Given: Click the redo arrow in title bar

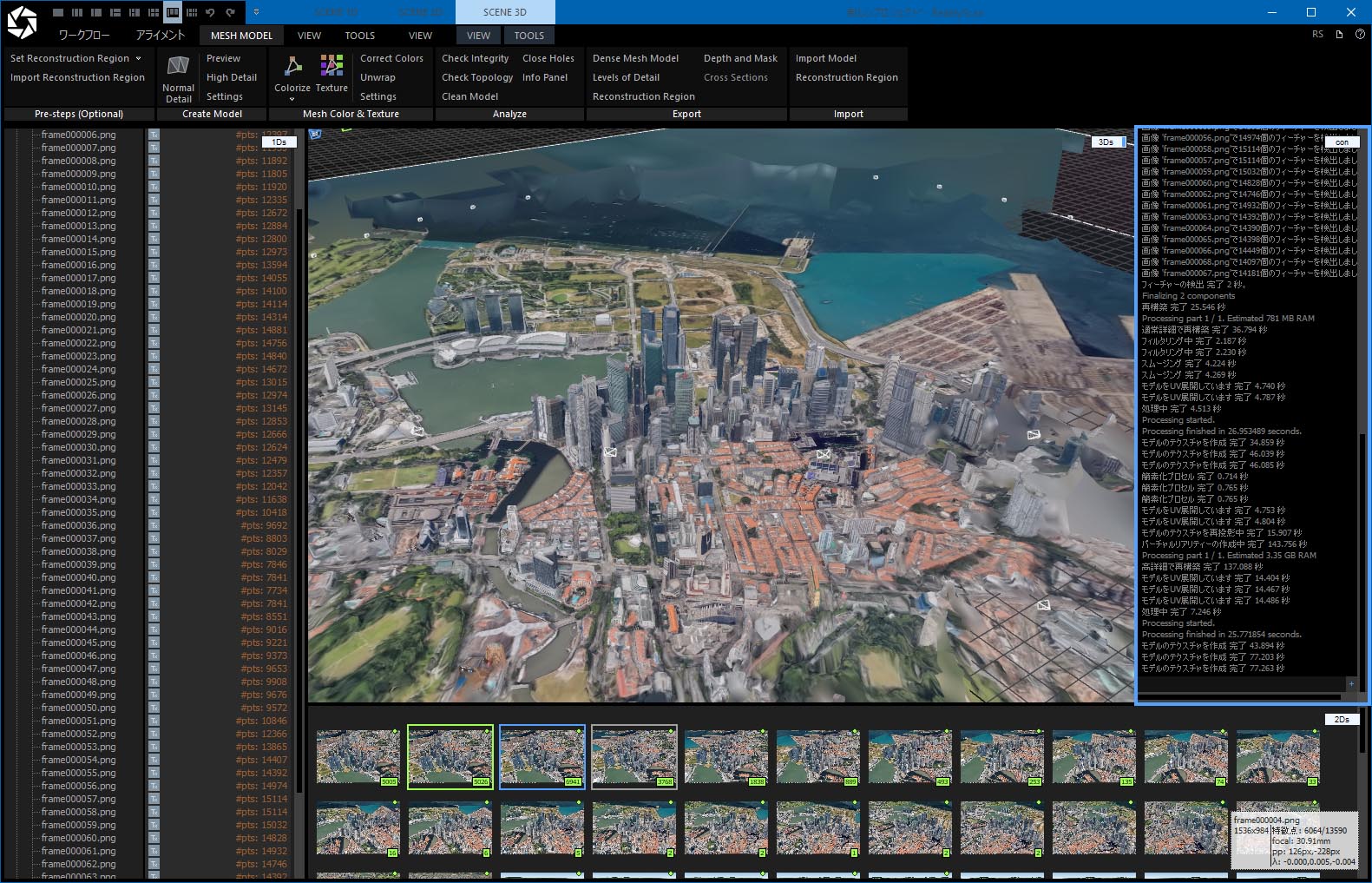Looking at the screenshot, I should 230,12.
